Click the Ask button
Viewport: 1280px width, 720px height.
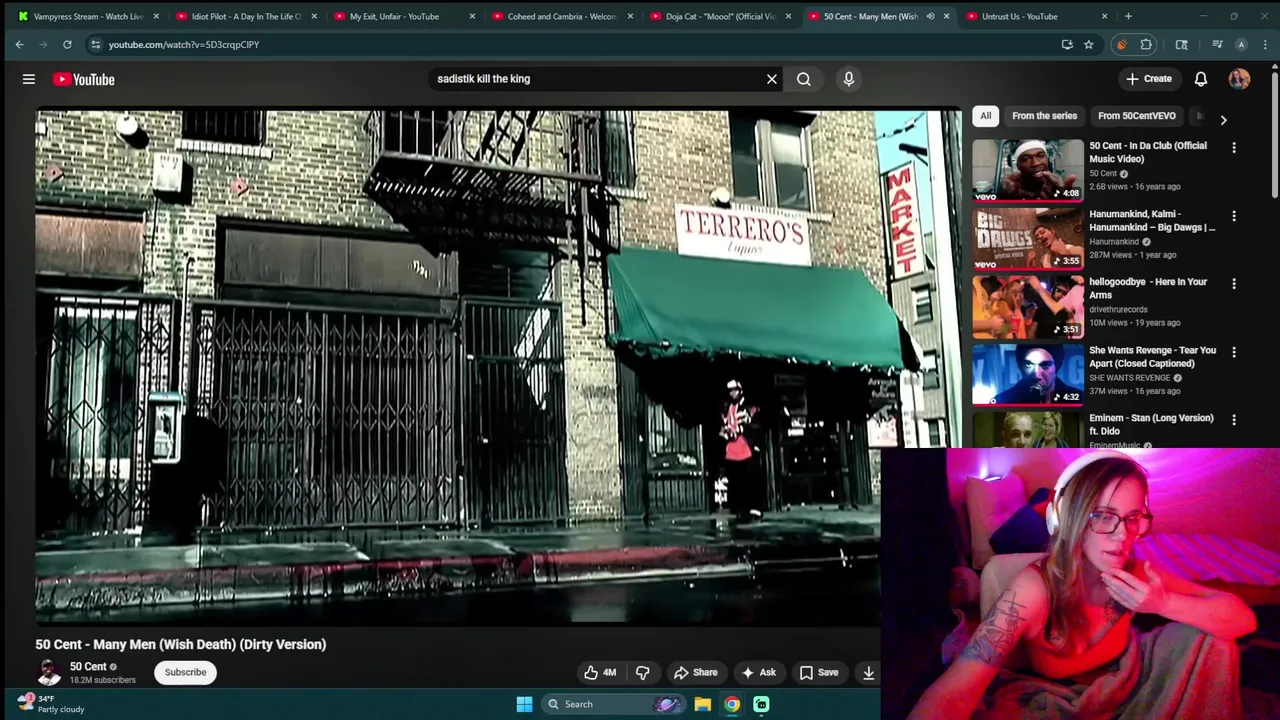click(x=758, y=672)
